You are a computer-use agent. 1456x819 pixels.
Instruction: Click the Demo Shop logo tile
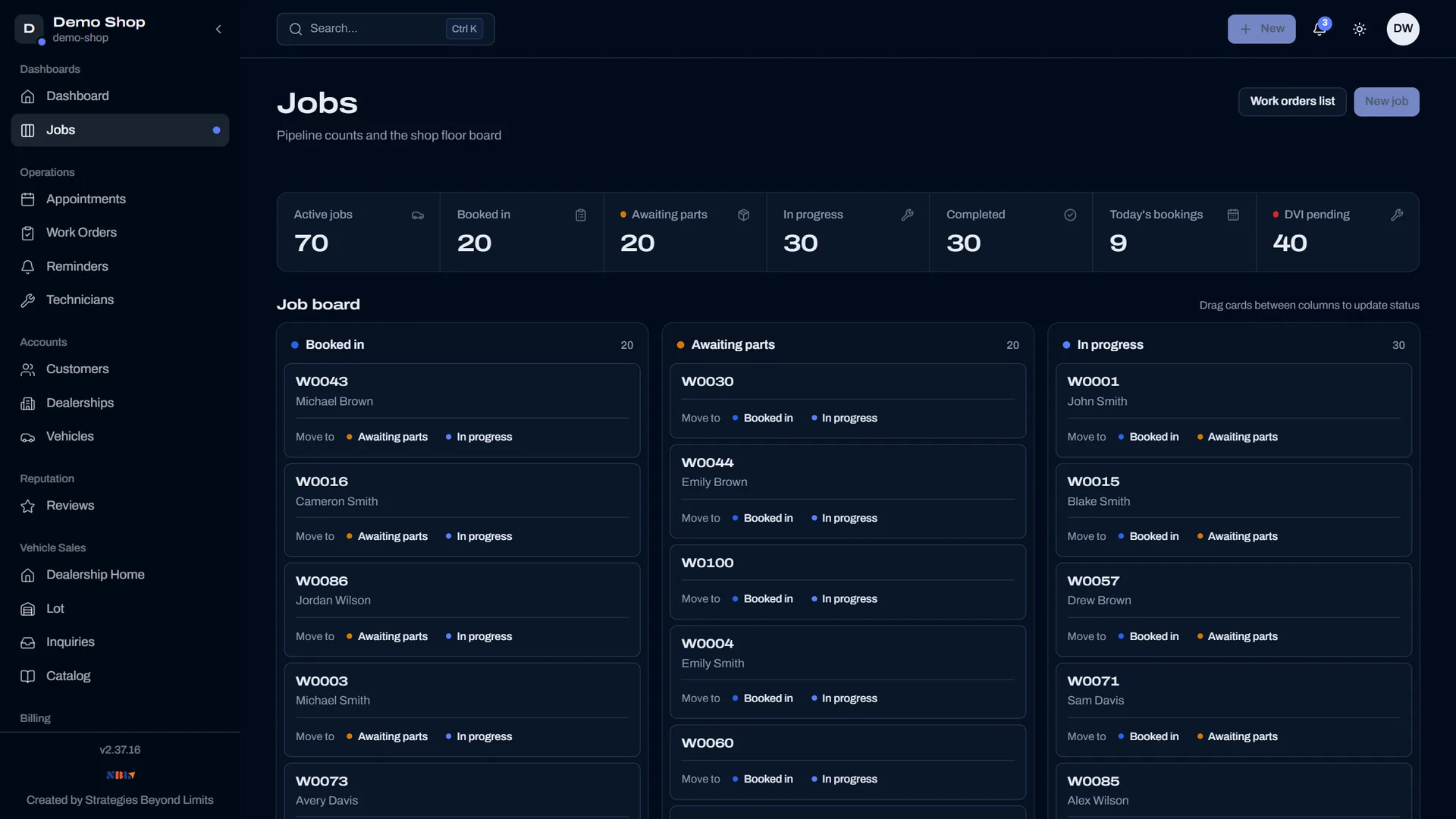[x=29, y=29]
